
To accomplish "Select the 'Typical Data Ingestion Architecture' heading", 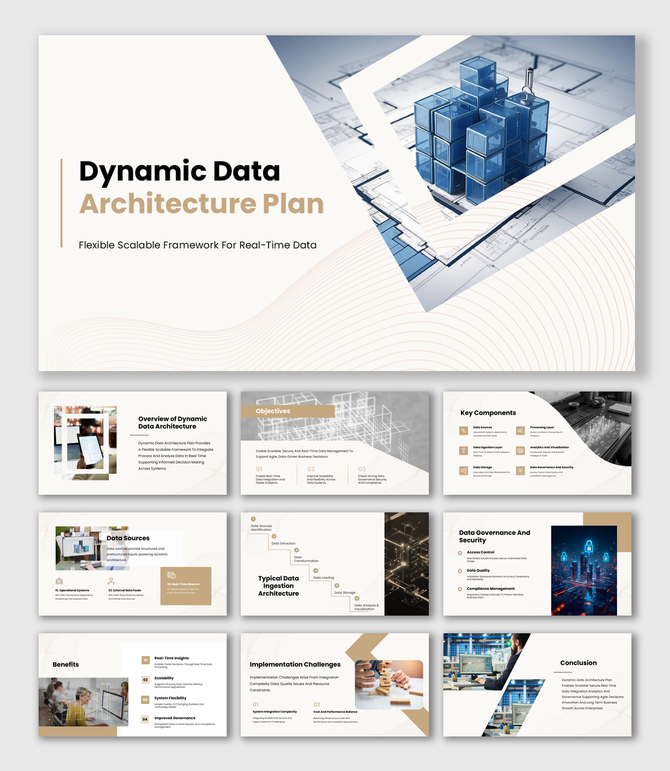I will coord(278,586).
